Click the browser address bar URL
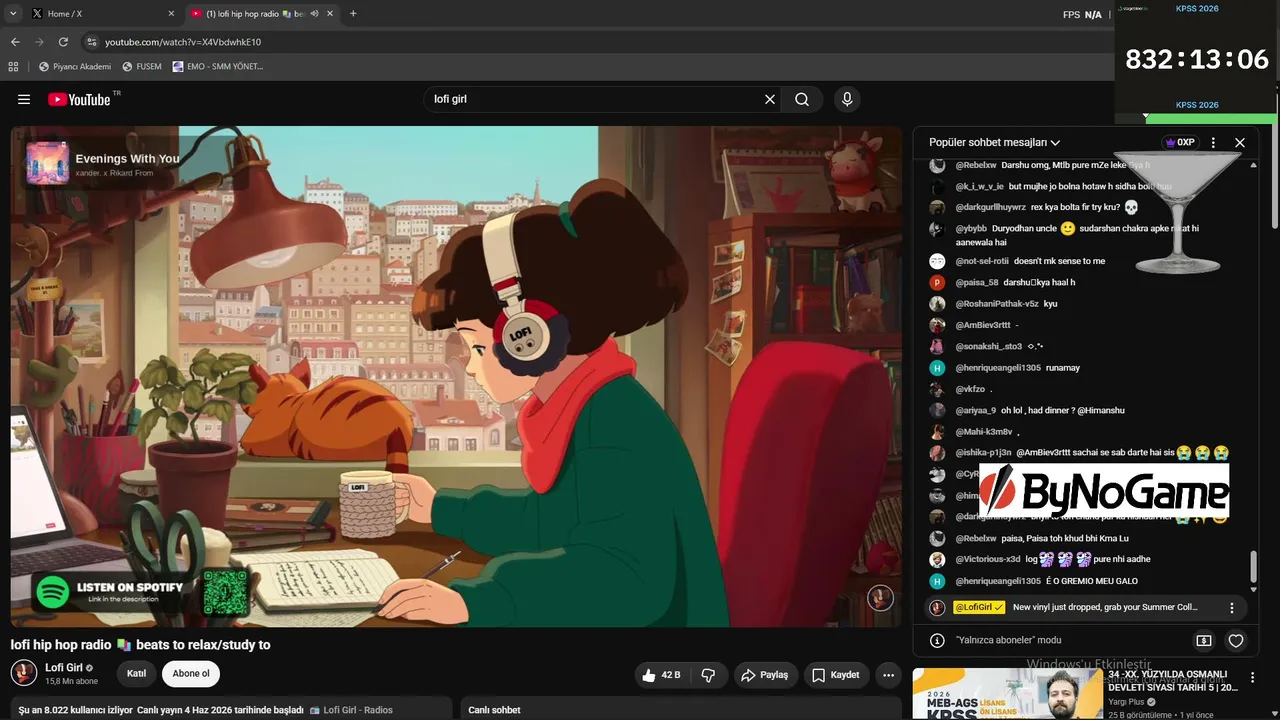Image resolution: width=1280 pixels, height=720 pixels. [183, 42]
